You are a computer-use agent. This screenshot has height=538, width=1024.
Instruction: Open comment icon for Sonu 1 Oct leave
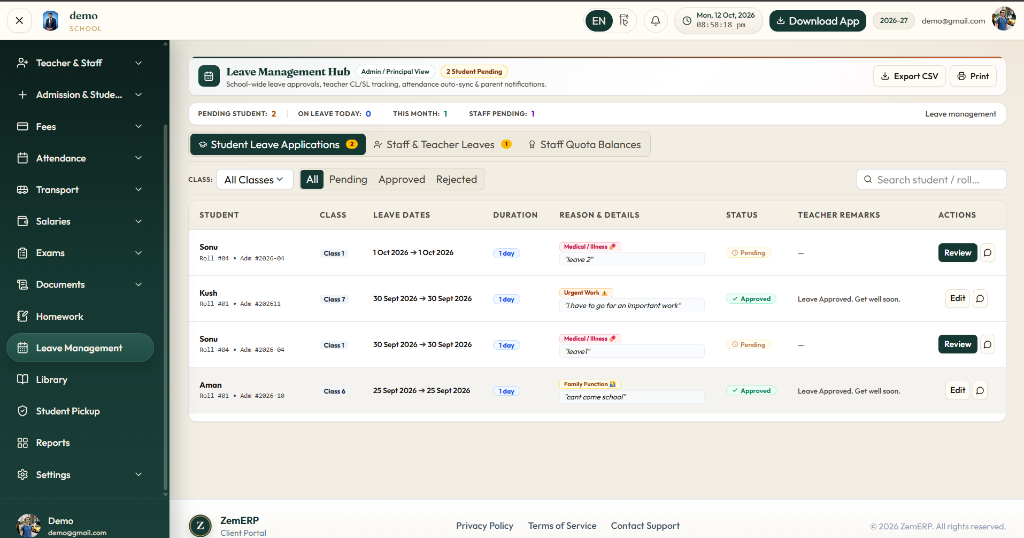tap(988, 253)
